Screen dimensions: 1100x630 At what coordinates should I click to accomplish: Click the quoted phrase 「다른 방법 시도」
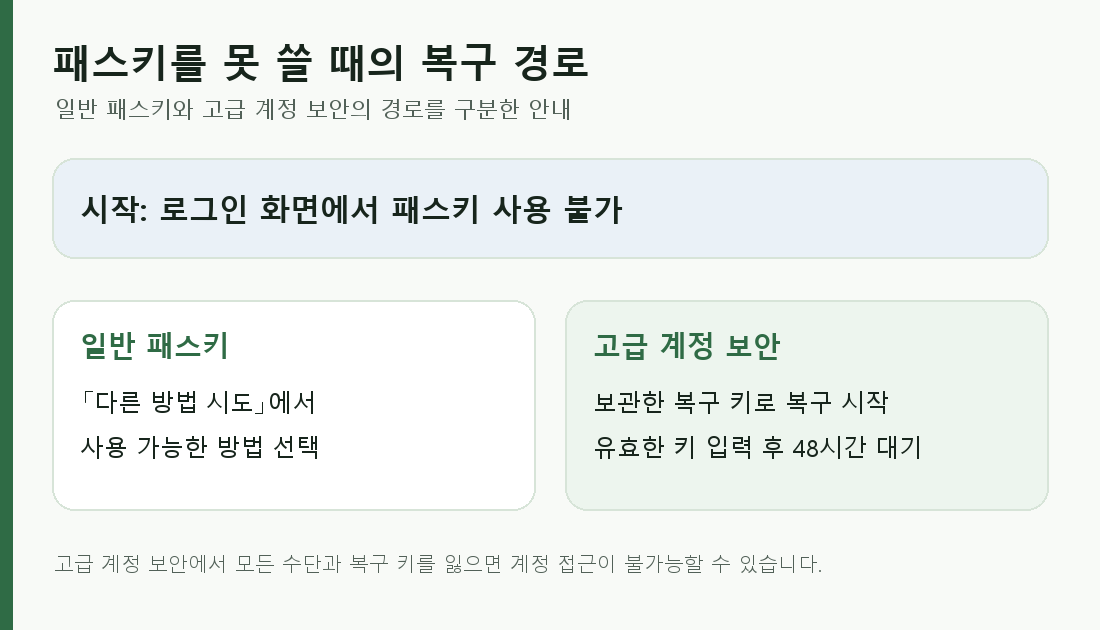pyautogui.click(x=174, y=402)
